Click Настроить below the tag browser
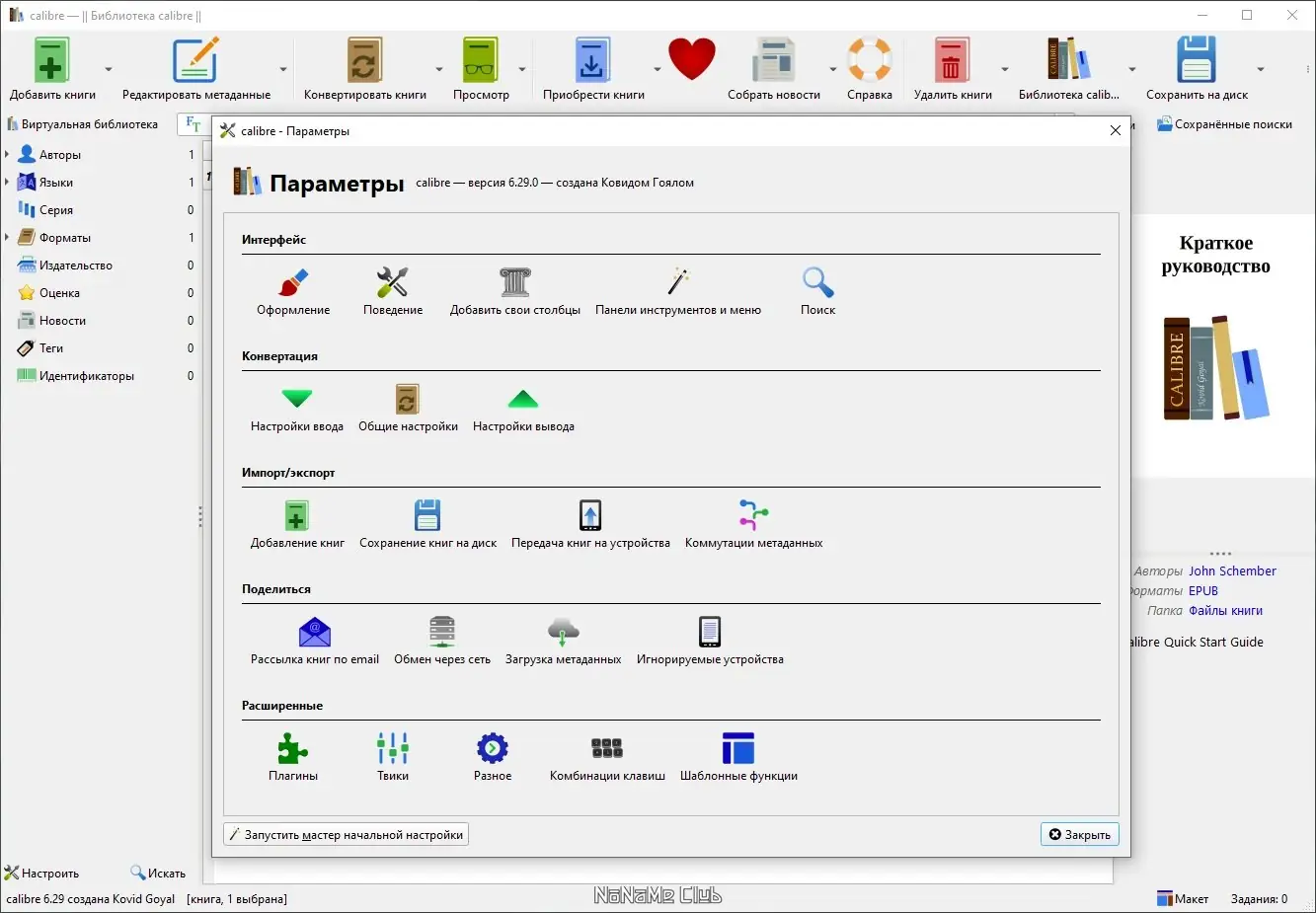The width and height of the screenshot is (1316, 913). point(41,874)
